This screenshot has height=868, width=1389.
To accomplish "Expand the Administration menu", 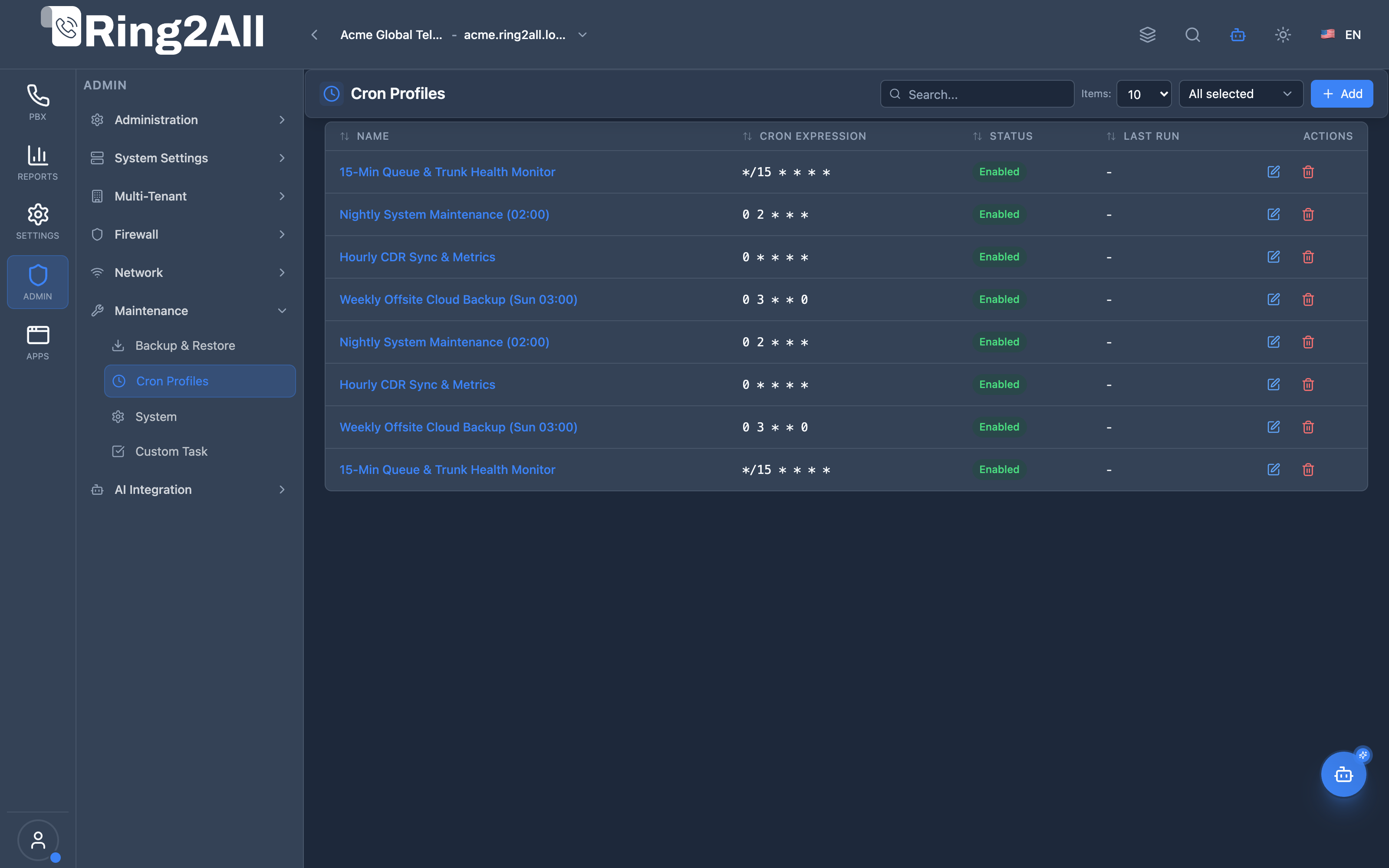I will [x=189, y=119].
